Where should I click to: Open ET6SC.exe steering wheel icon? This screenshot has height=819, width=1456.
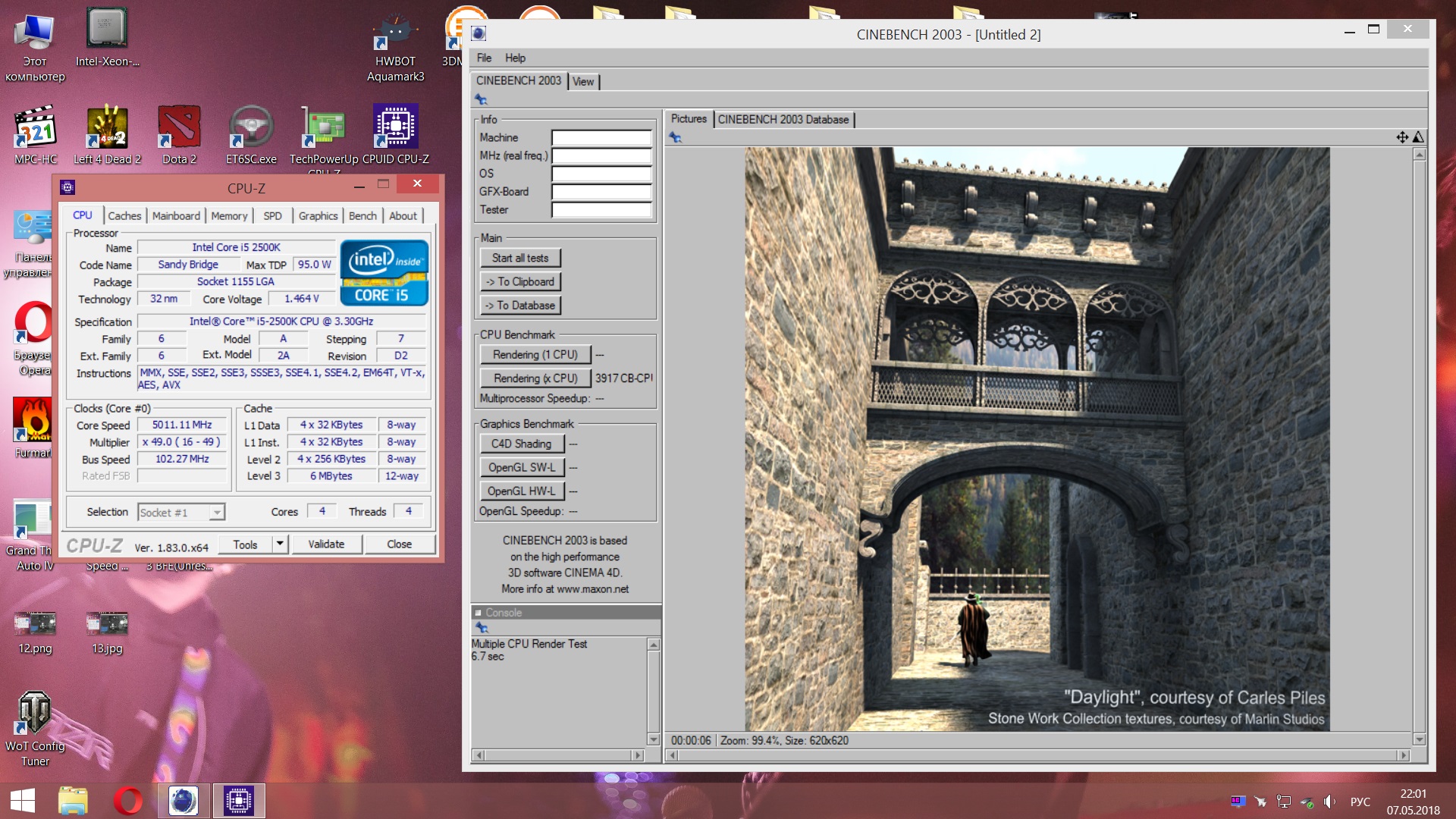tap(251, 135)
